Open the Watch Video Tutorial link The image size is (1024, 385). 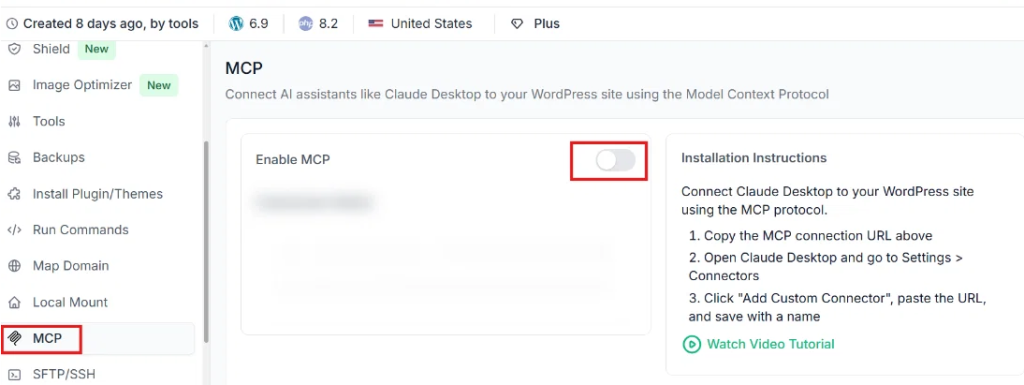(x=771, y=344)
